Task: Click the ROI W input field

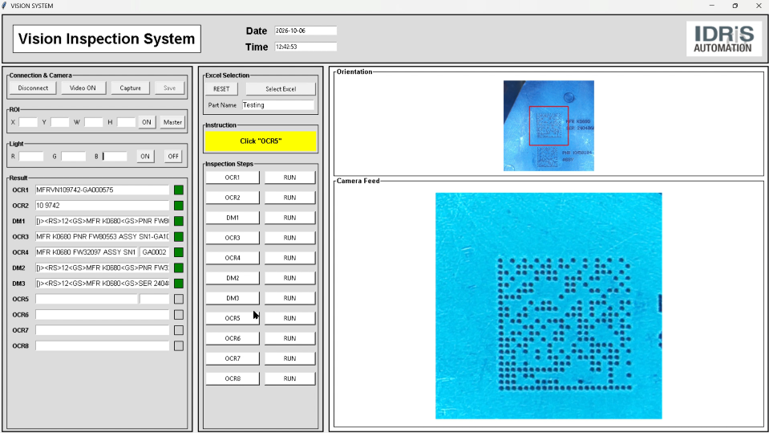Action: coord(93,122)
